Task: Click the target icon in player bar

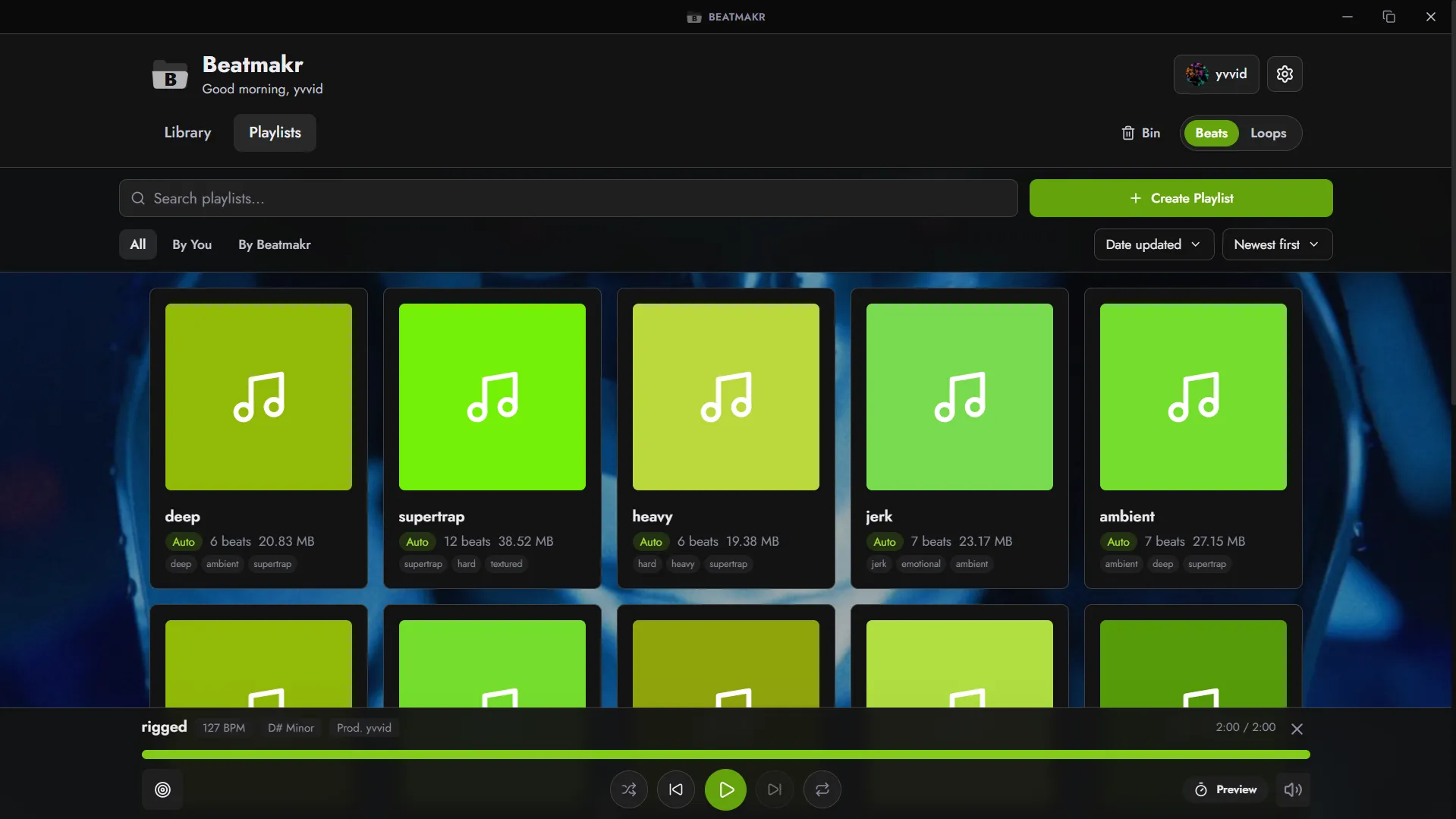Action: tap(162, 789)
